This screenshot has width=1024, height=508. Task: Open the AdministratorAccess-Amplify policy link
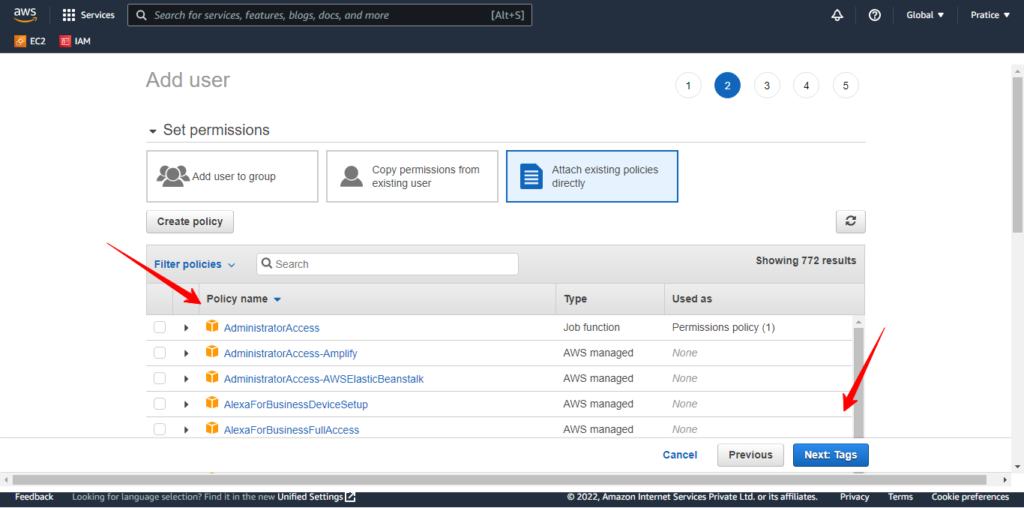pyautogui.click(x=291, y=353)
